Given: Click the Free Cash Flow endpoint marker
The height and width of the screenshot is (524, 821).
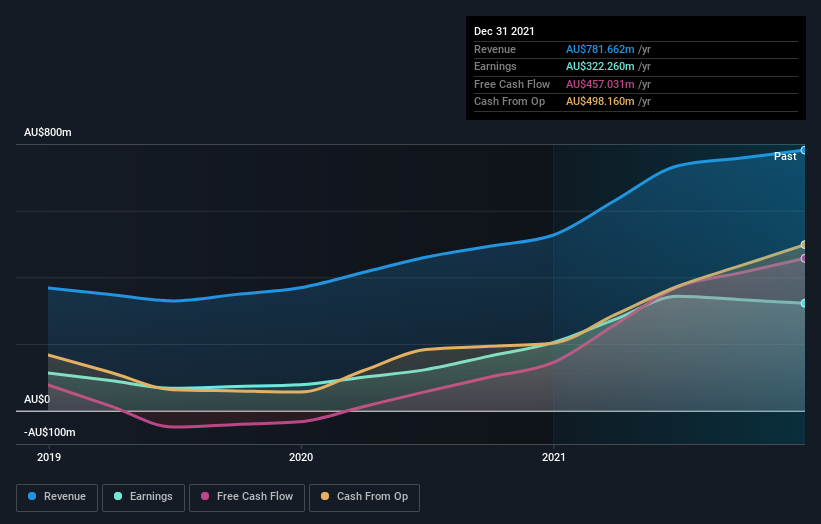Looking at the screenshot, I should [x=804, y=258].
